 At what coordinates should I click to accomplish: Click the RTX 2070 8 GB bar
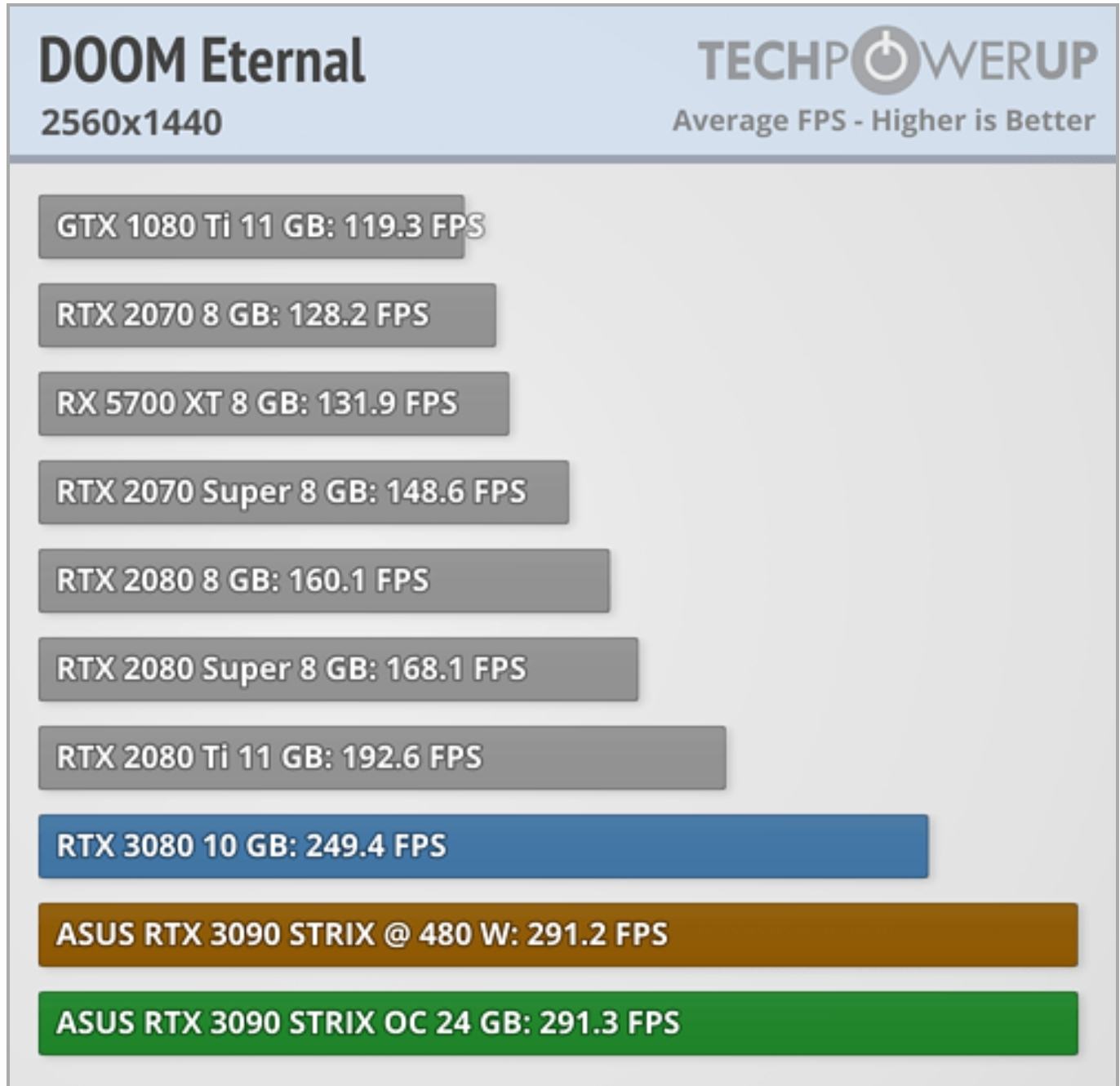pyautogui.click(x=267, y=315)
